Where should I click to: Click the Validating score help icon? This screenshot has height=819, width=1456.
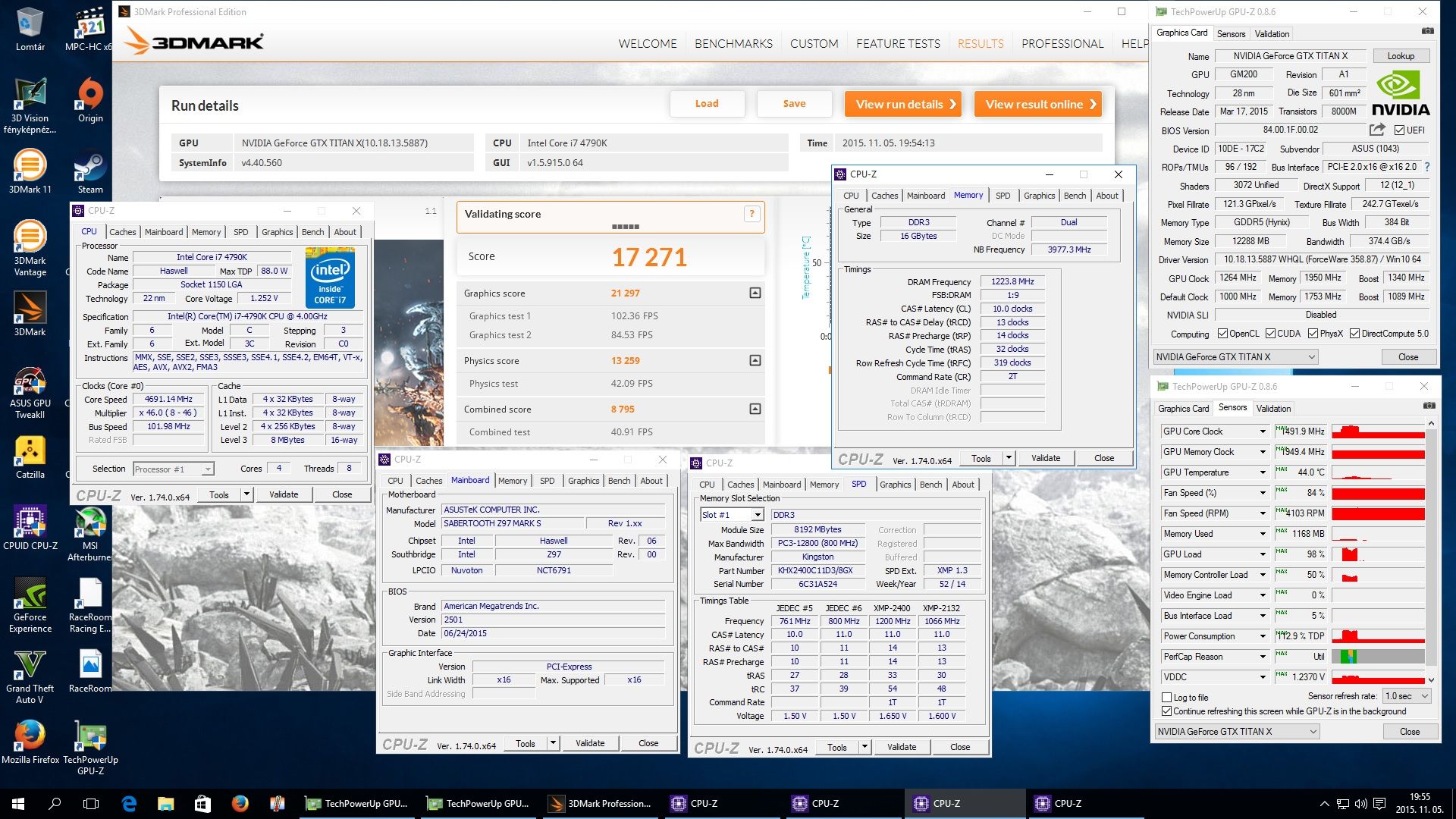pos(752,214)
